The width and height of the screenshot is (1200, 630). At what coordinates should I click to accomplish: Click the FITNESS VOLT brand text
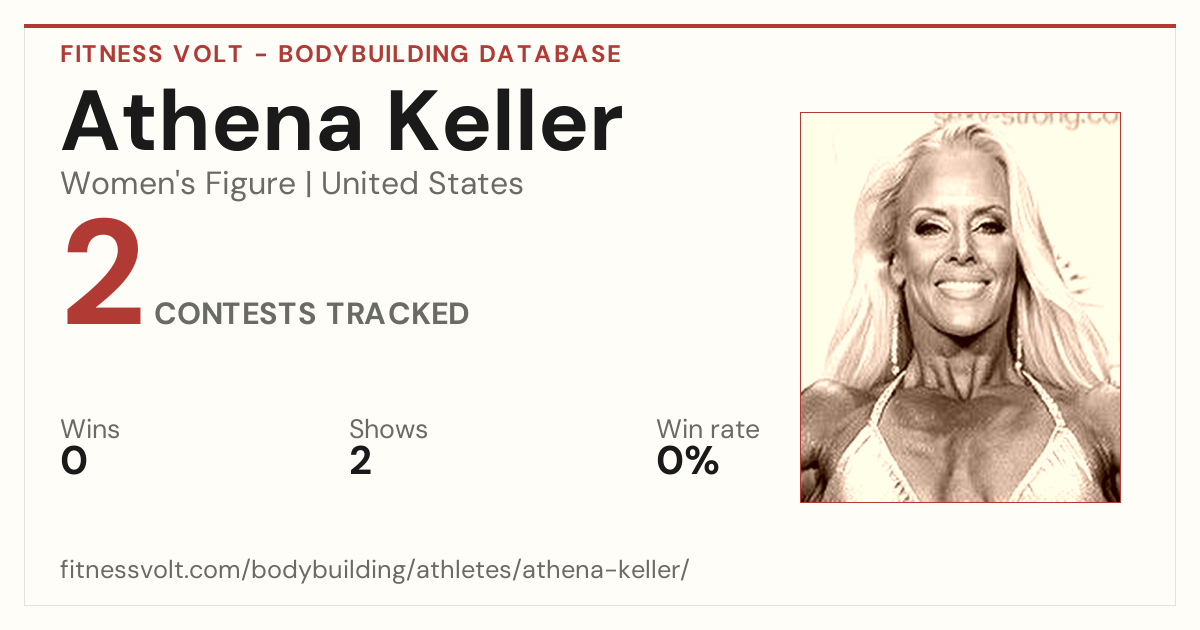[x=152, y=54]
